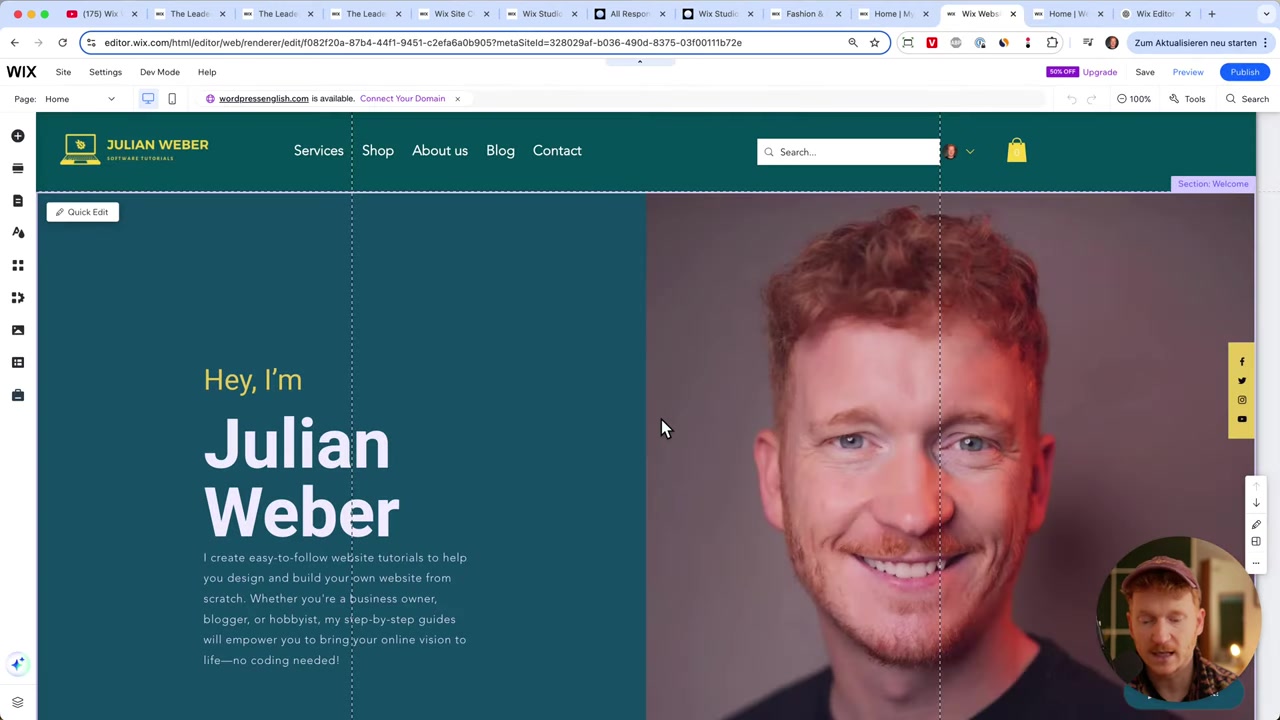Select the About us nav item
1280x720 pixels.
coord(440,151)
